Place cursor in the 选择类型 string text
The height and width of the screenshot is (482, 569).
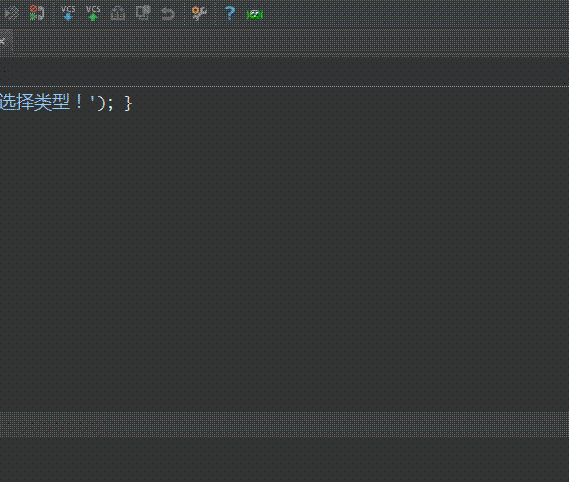click(35, 102)
